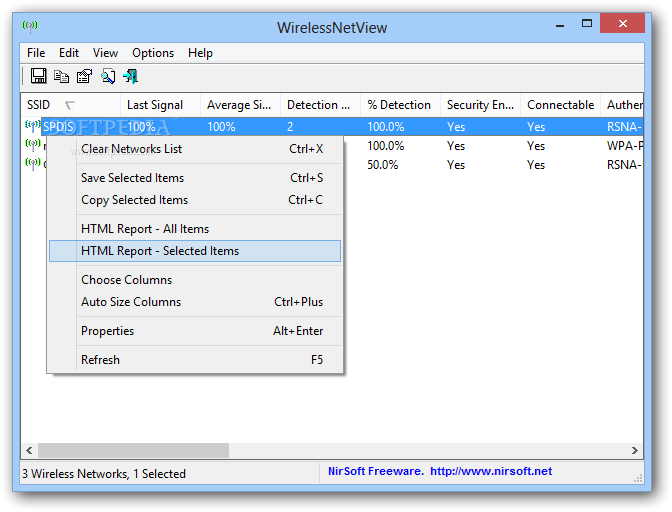
Task: Open the Help menu
Action: [200, 53]
